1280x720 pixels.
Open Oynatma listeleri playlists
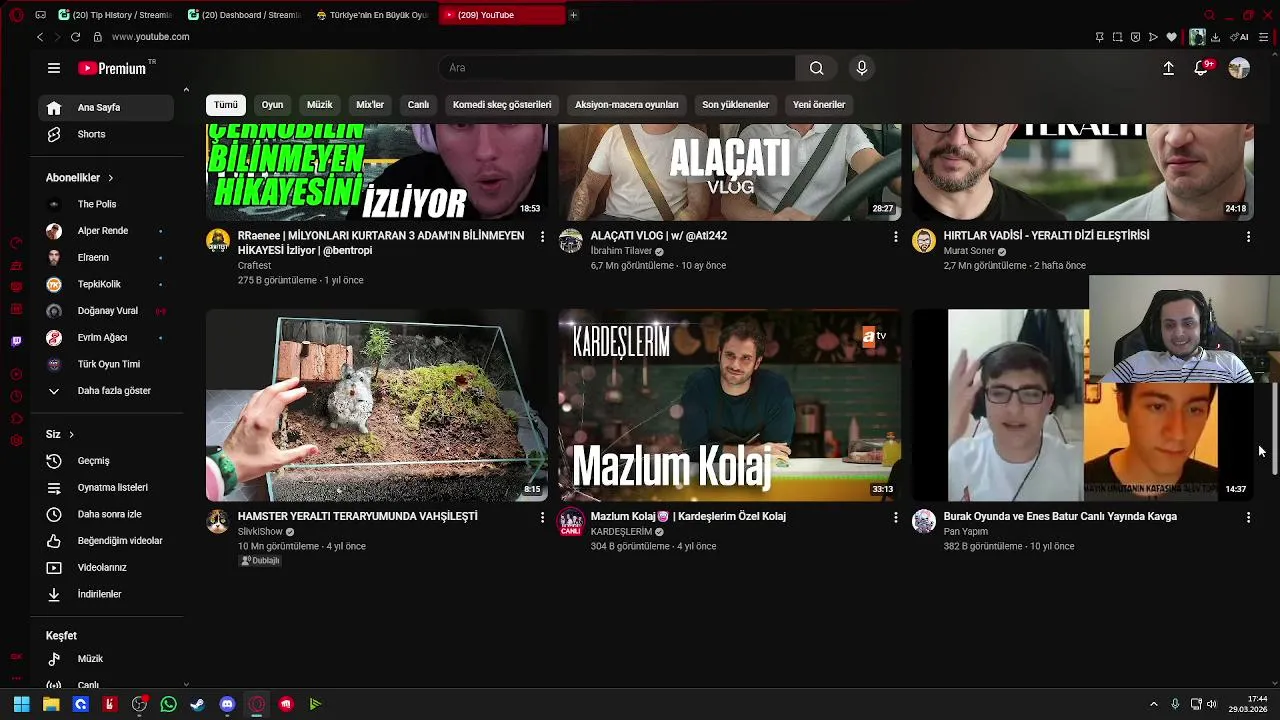click(108, 488)
